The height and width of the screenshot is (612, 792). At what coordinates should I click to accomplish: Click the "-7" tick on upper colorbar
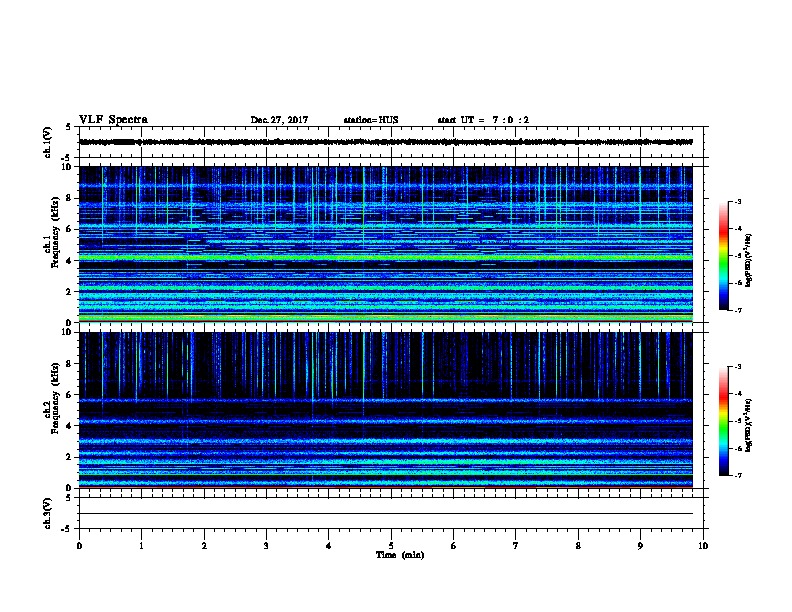737,310
